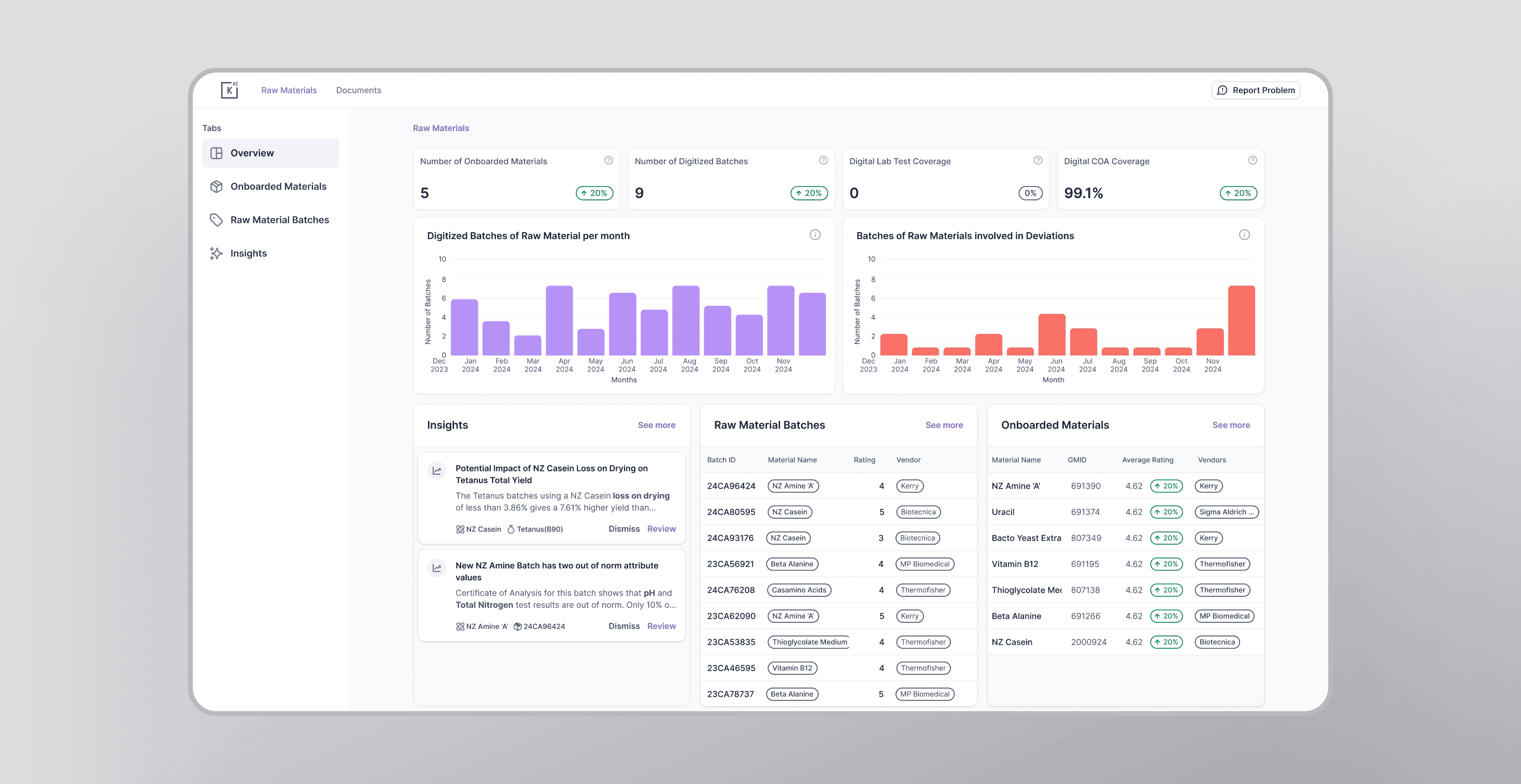Image resolution: width=1521 pixels, height=784 pixels.
Task: Click the trend chart icon on NZ Casein insight
Action: 436,471
